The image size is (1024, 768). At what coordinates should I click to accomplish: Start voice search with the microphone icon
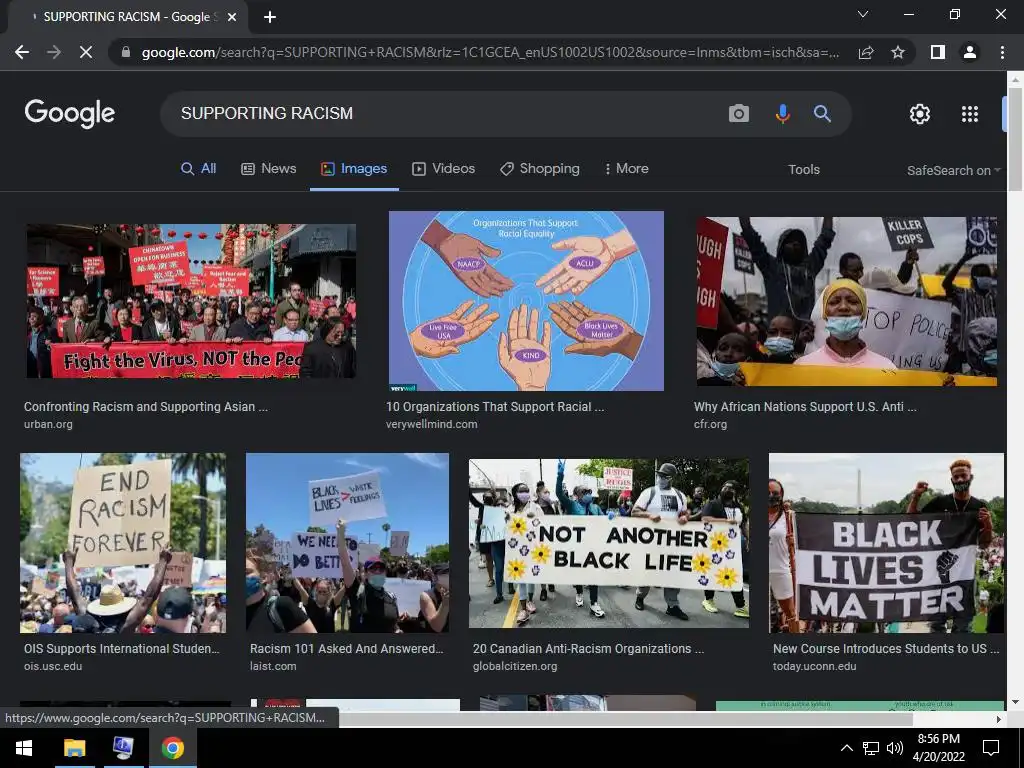click(x=782, y=114)
